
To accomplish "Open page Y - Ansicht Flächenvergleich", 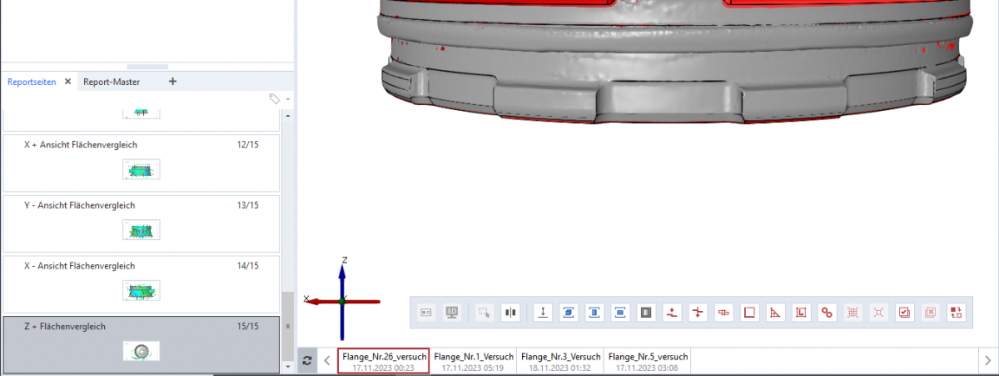I will (141, 223).
